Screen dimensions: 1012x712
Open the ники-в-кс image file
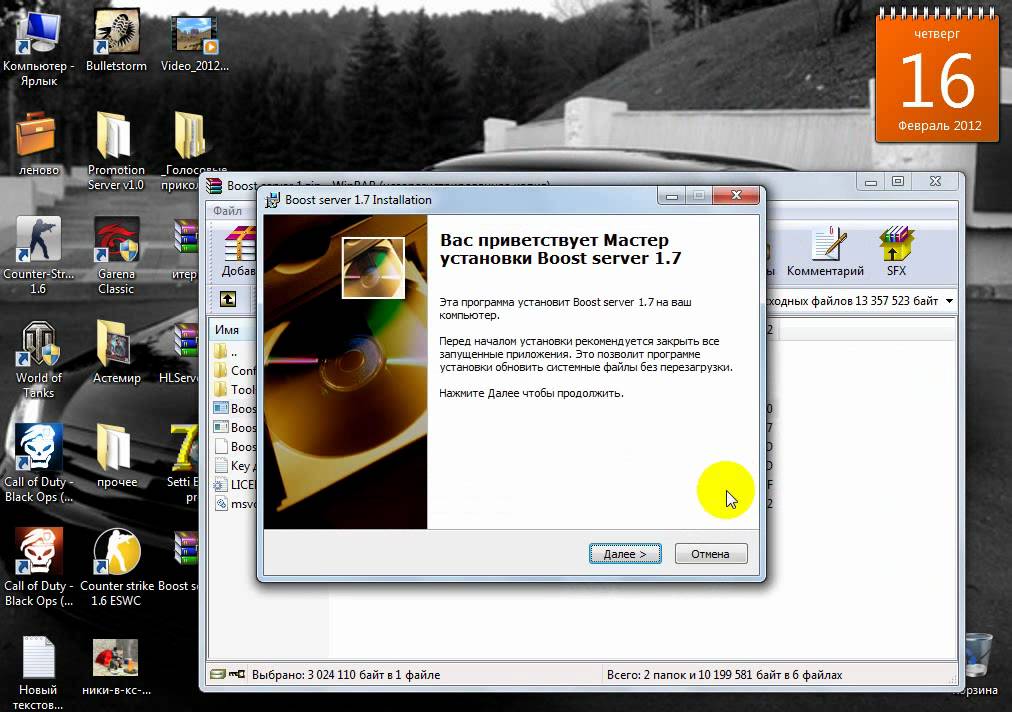click(116, 667)
